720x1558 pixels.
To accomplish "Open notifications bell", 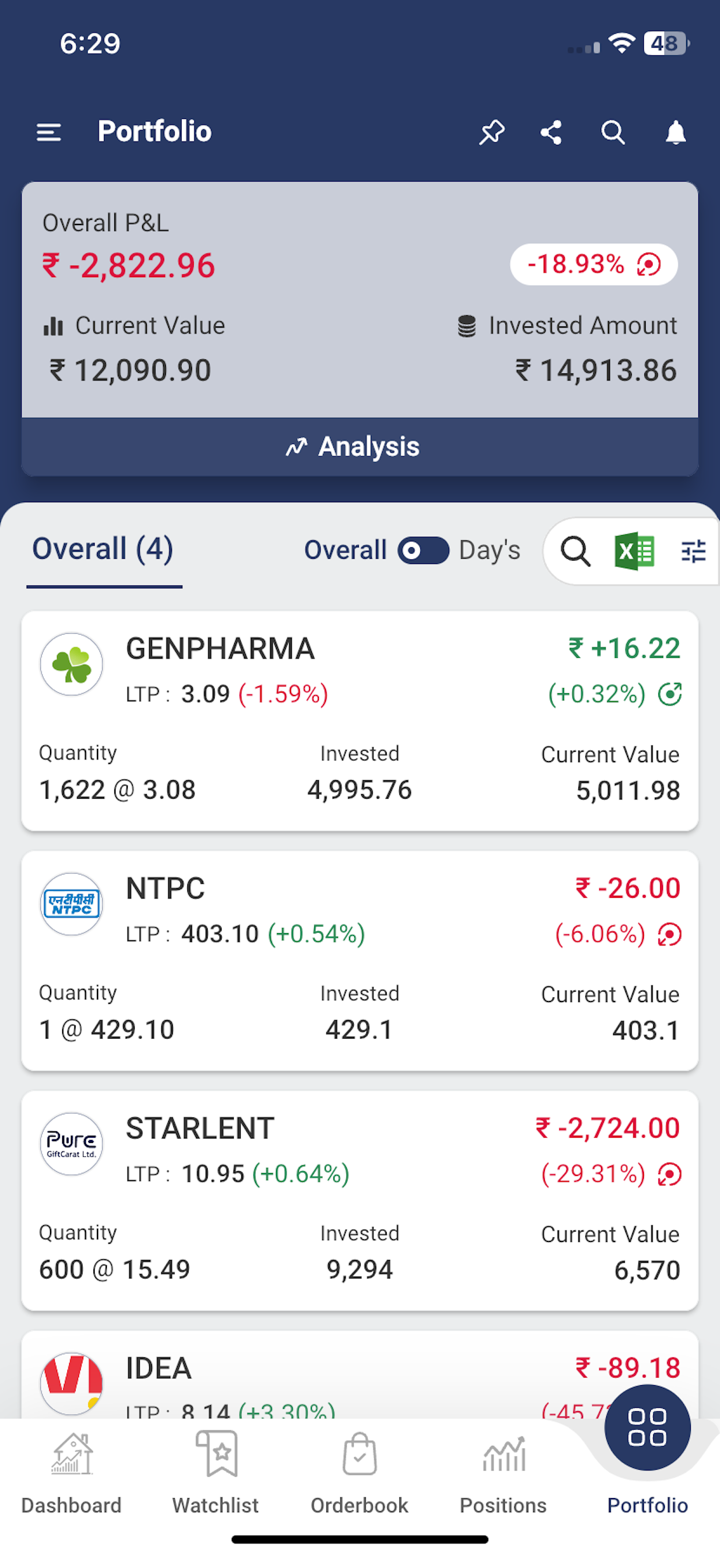I will (x=676, y=132).
